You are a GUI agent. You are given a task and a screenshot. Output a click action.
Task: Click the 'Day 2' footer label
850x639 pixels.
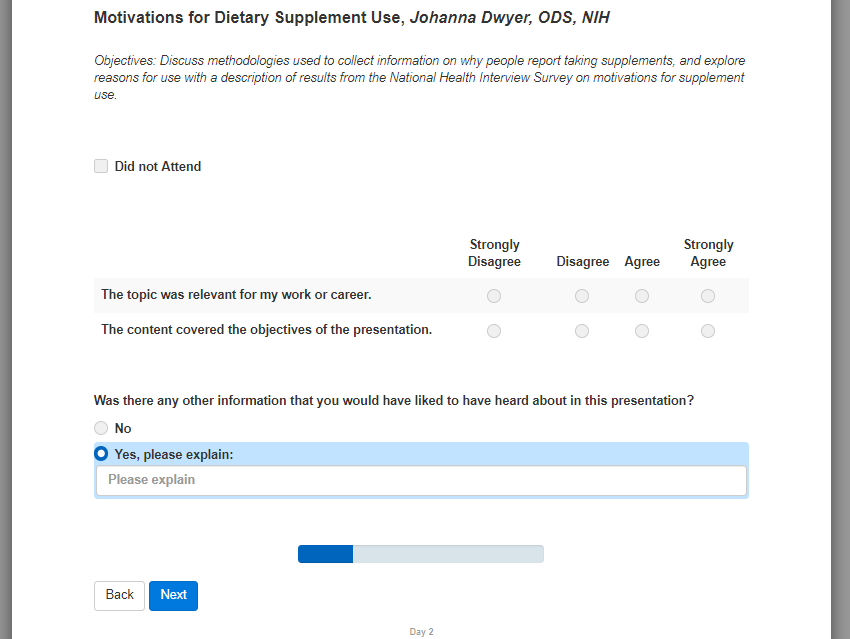[421, 632]
